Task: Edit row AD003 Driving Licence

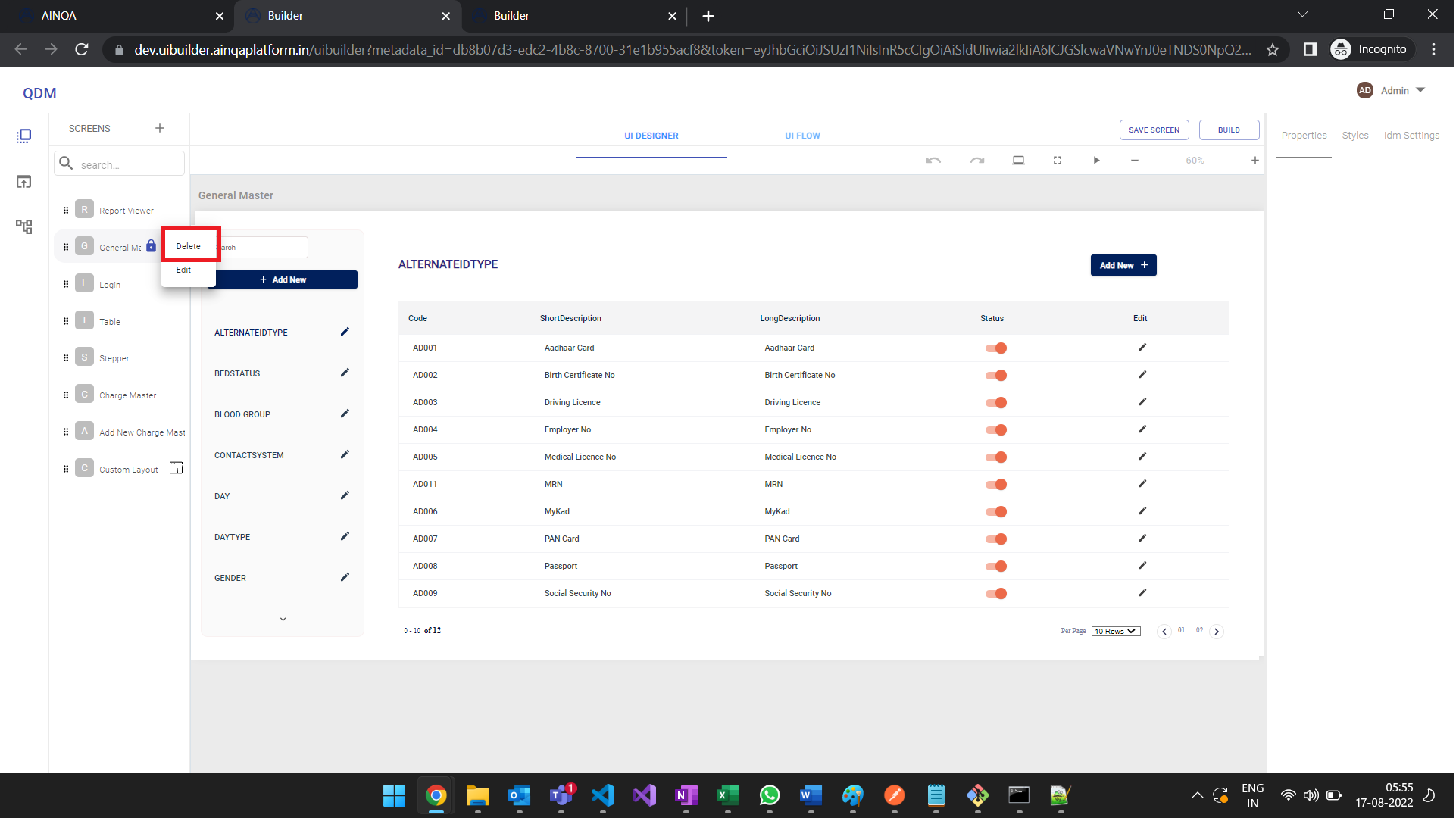Action: coord(1142,402)
